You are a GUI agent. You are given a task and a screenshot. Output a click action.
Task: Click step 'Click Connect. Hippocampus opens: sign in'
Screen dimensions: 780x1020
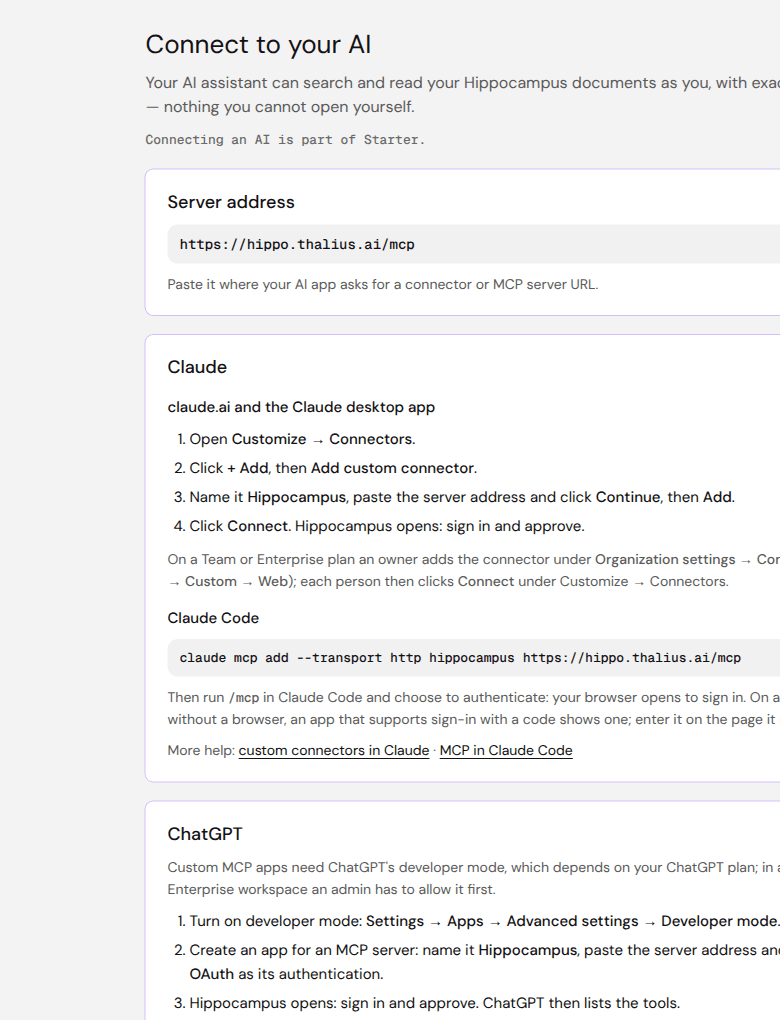387,526
